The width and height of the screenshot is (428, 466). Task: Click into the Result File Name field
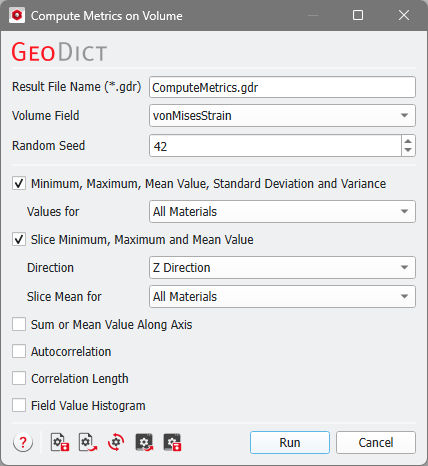pyautogui.click(x=282, y=87)
